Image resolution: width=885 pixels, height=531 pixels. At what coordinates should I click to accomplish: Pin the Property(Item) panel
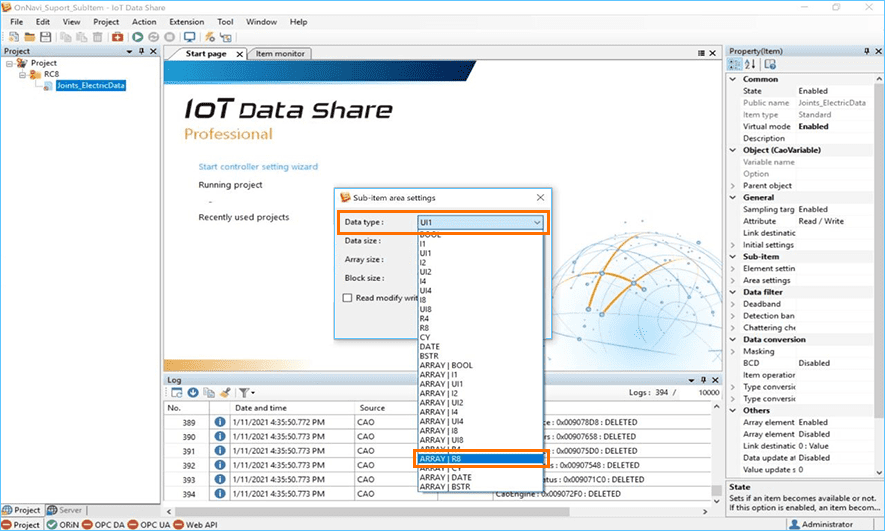(866, 51)
